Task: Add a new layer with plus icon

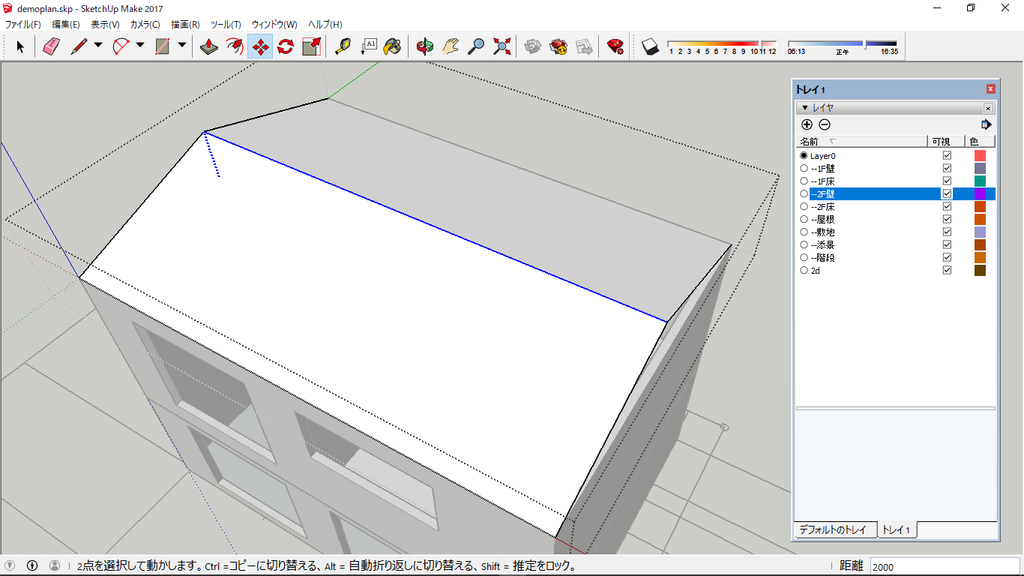Action: click(x=807, y=125)
